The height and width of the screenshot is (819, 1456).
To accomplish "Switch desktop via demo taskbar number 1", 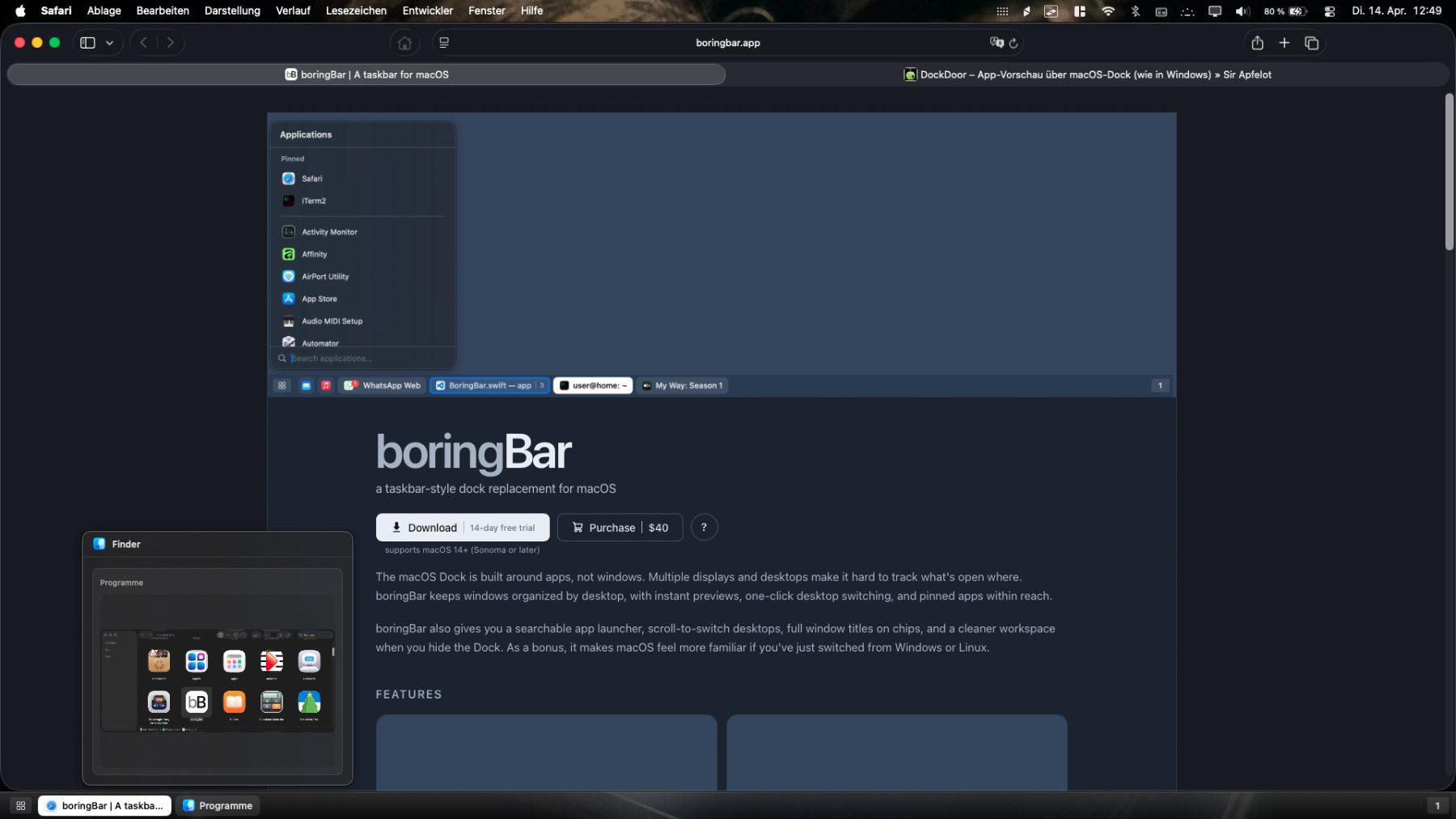I will pyautogui.click(x=1160, y=386).
